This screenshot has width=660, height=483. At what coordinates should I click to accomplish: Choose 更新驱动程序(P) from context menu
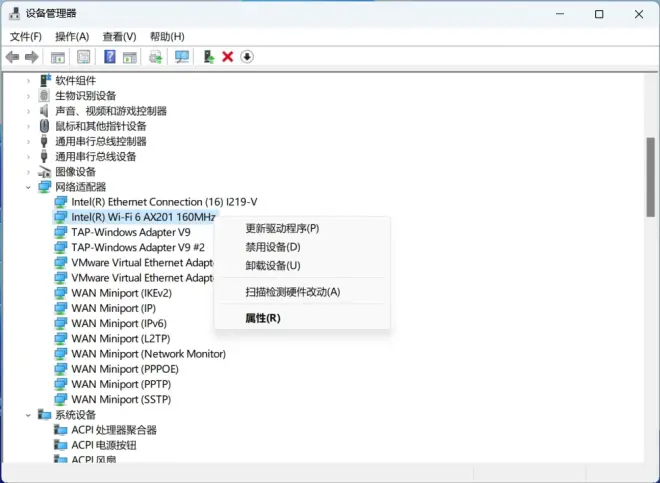coord(282,229)
